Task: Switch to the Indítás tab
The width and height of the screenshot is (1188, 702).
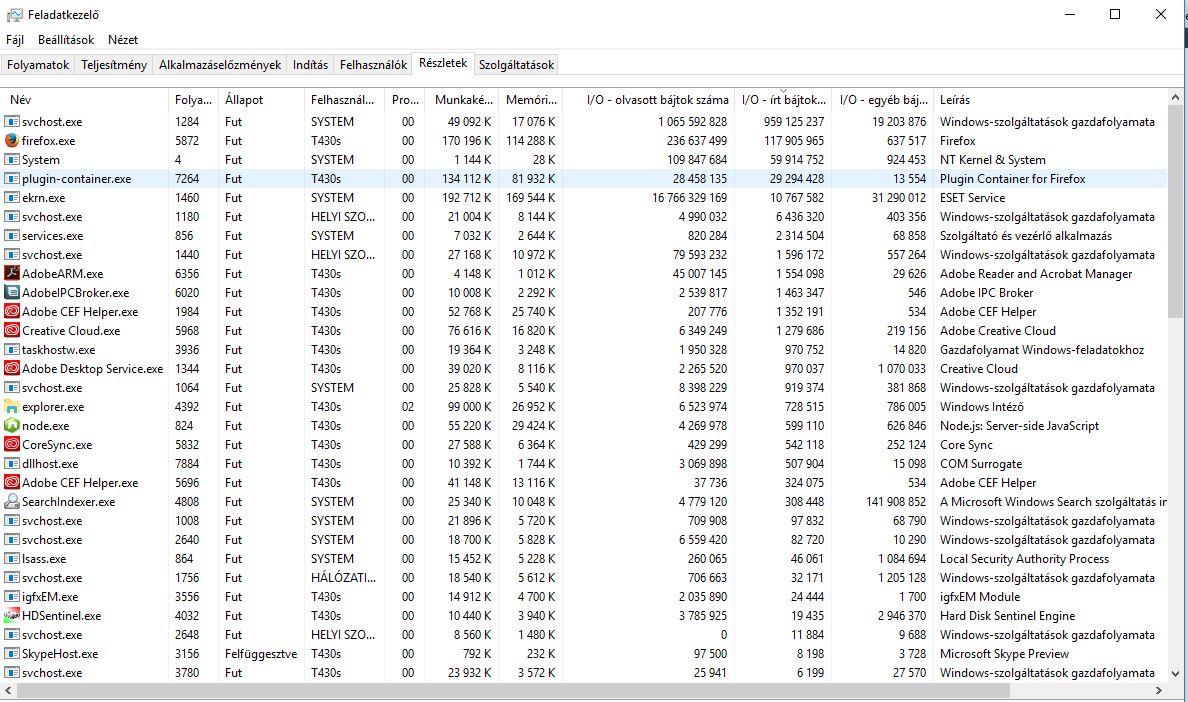Action: pos(311,65)
